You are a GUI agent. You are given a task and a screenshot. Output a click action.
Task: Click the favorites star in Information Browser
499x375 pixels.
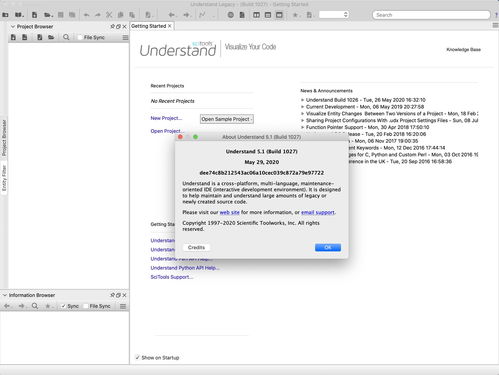tap(48, 306)
